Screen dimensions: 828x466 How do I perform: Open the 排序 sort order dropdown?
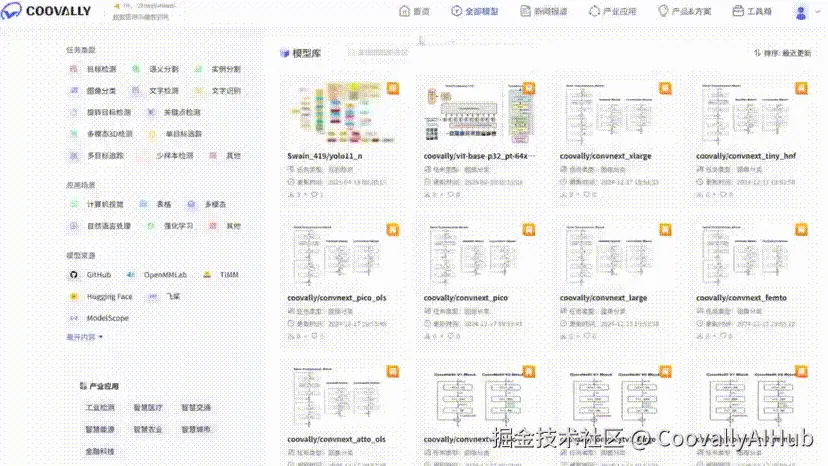(783, 53)
